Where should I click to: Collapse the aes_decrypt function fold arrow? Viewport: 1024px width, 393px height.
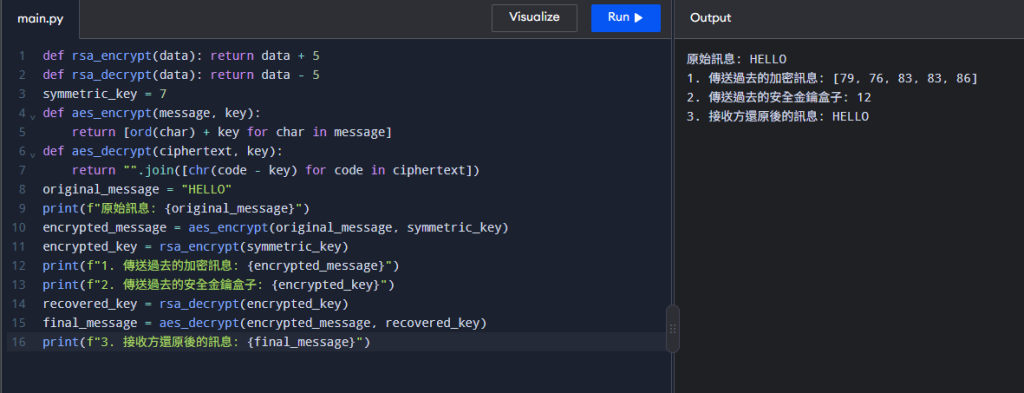33,154
